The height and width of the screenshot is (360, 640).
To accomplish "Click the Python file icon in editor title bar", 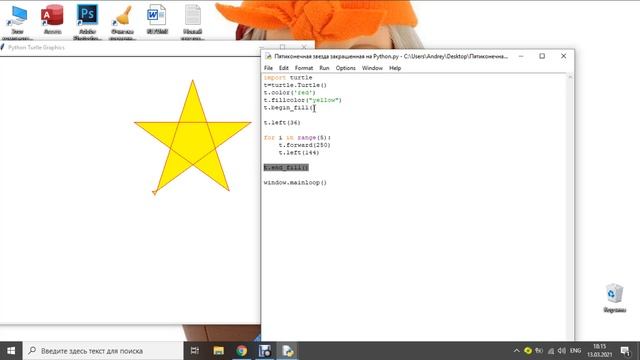I will 268,56.
